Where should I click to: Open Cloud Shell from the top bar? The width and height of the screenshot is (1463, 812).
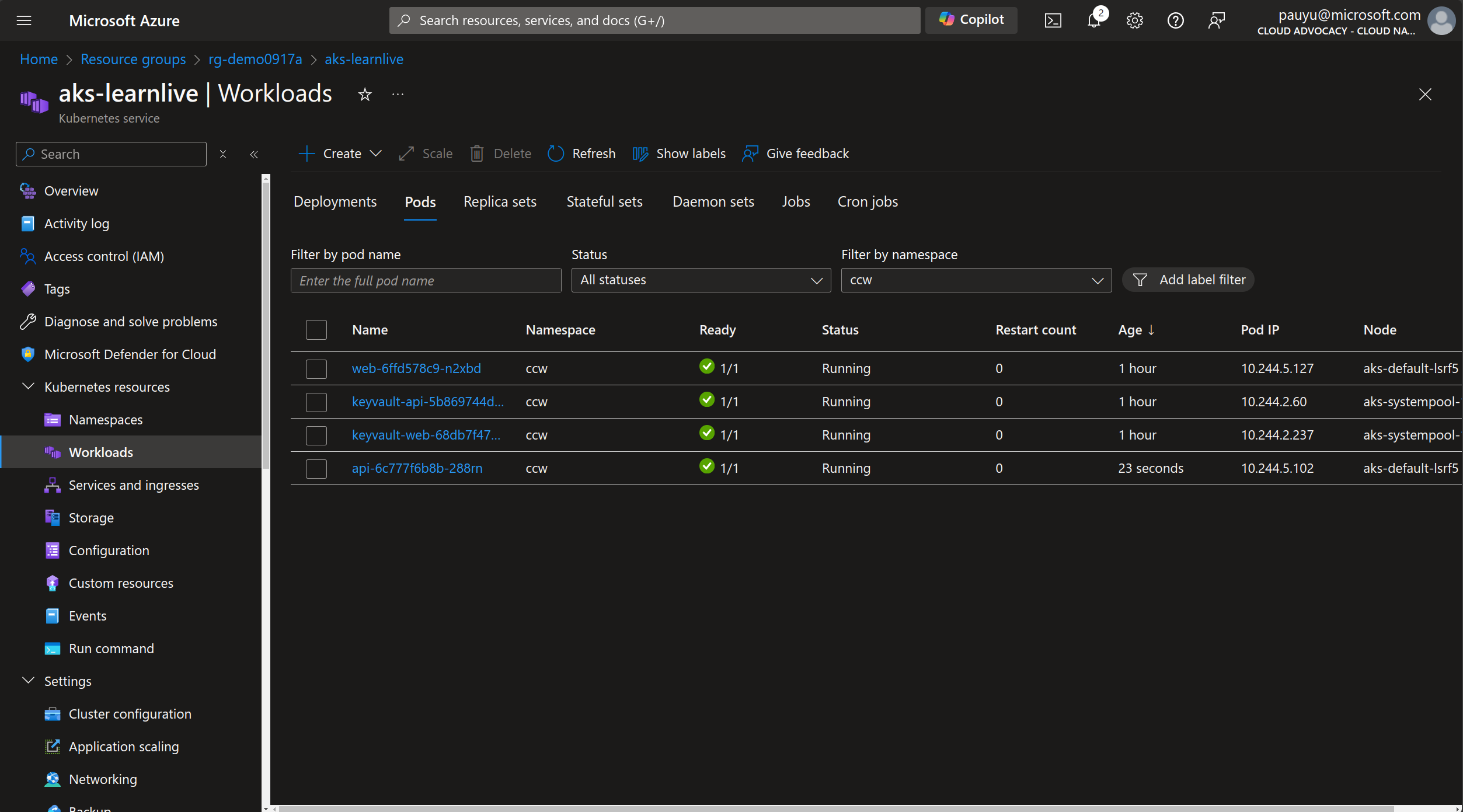pyautogui.click(x=1053, y=20)
